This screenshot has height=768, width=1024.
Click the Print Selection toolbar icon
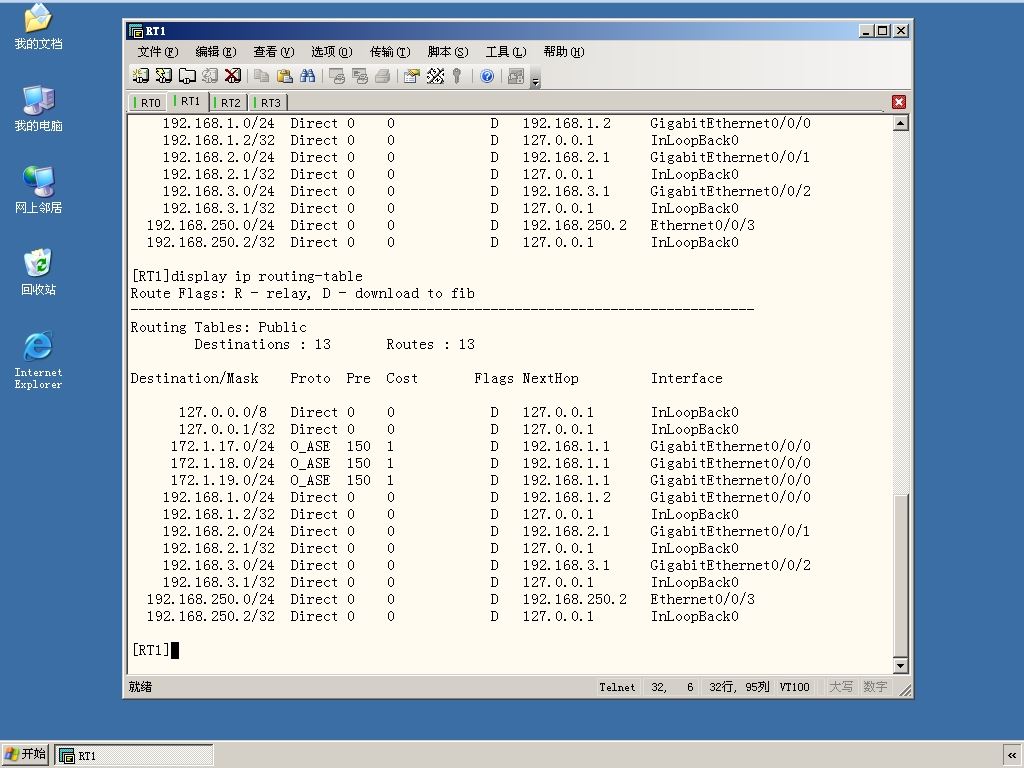pos(360,76)
